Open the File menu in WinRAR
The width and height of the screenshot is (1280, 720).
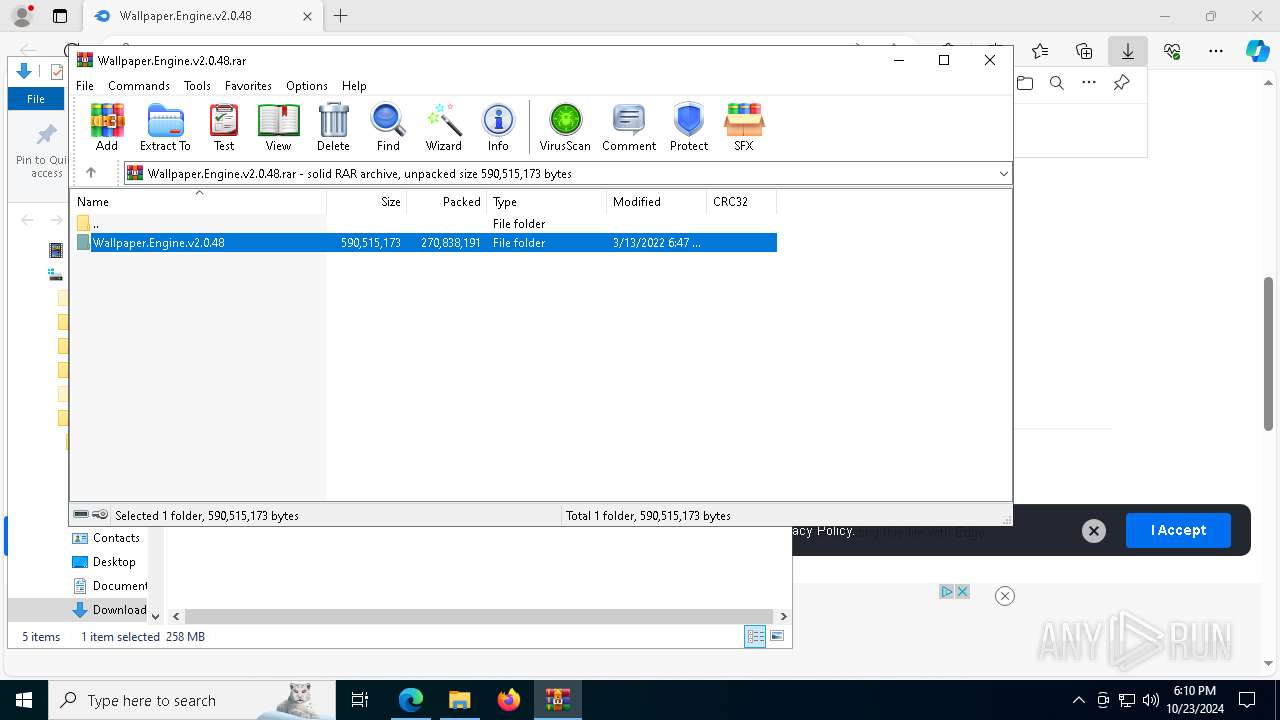pos(85,86)
